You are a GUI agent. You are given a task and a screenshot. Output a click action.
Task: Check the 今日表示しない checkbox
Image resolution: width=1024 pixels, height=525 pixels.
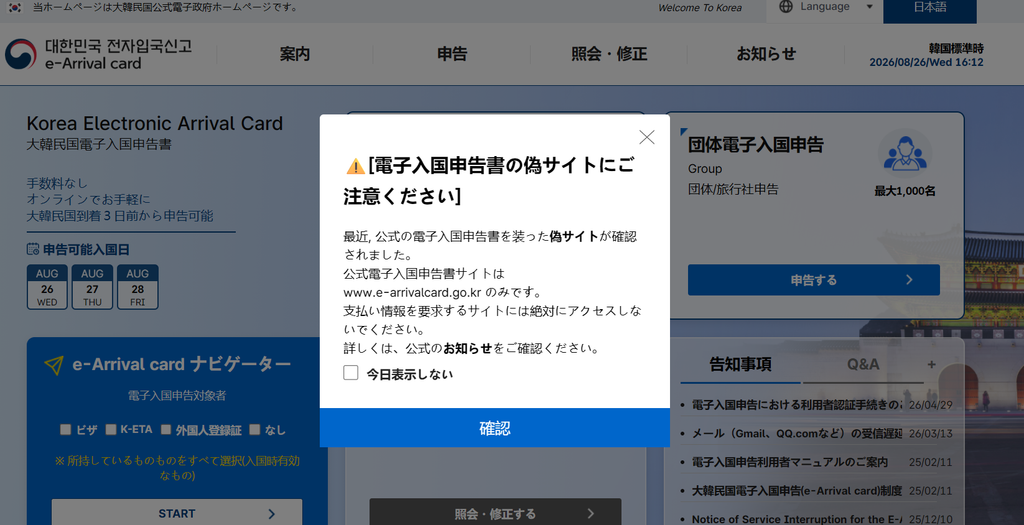[x=351, y=373]
